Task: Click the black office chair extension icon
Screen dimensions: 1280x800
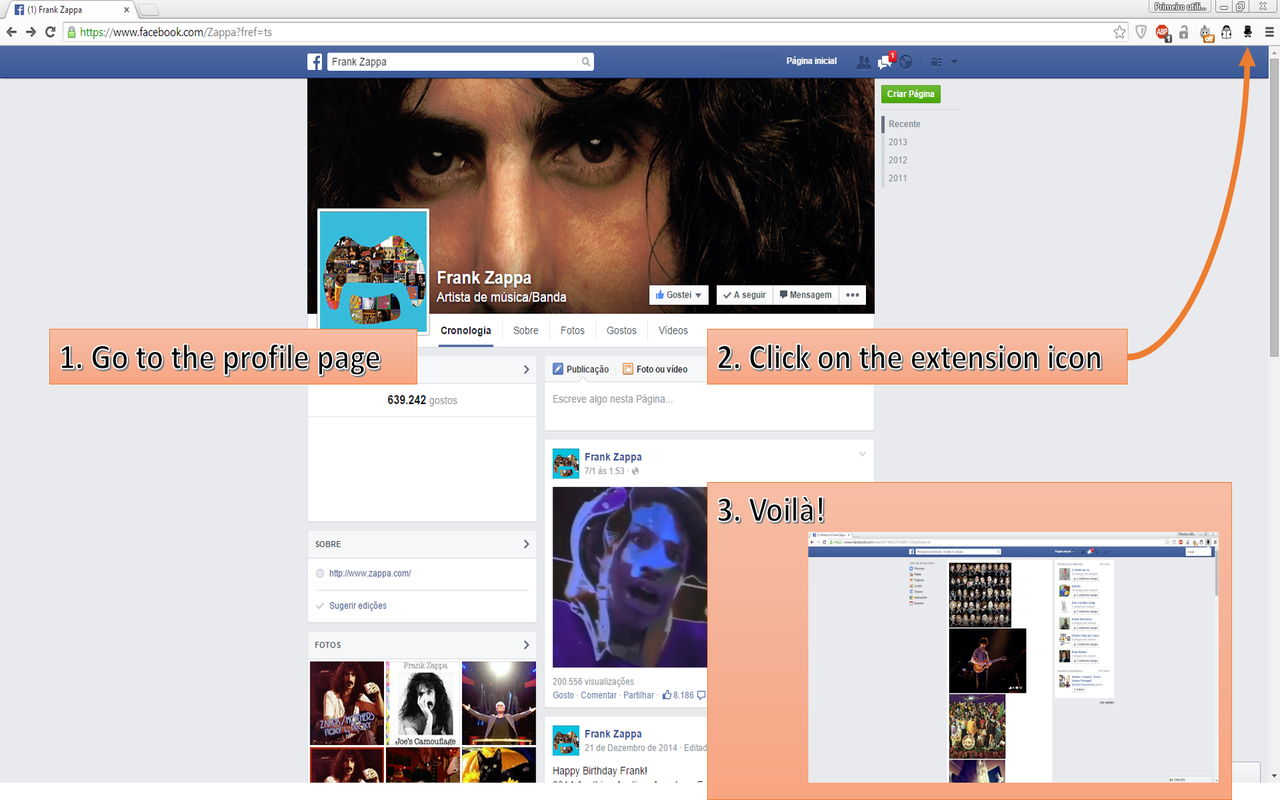Action: pos(1248,32)
